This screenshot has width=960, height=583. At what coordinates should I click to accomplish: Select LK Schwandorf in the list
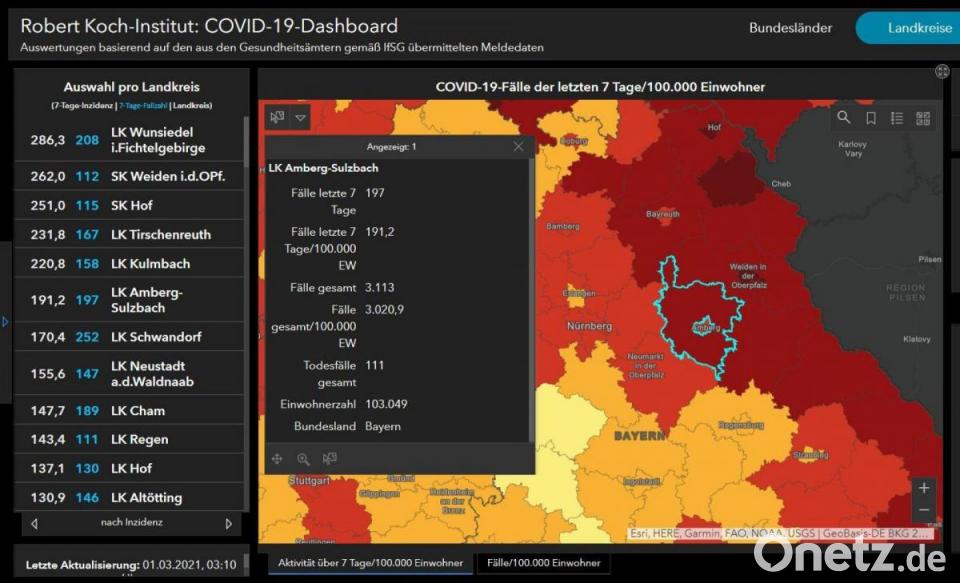click(129, 337)
